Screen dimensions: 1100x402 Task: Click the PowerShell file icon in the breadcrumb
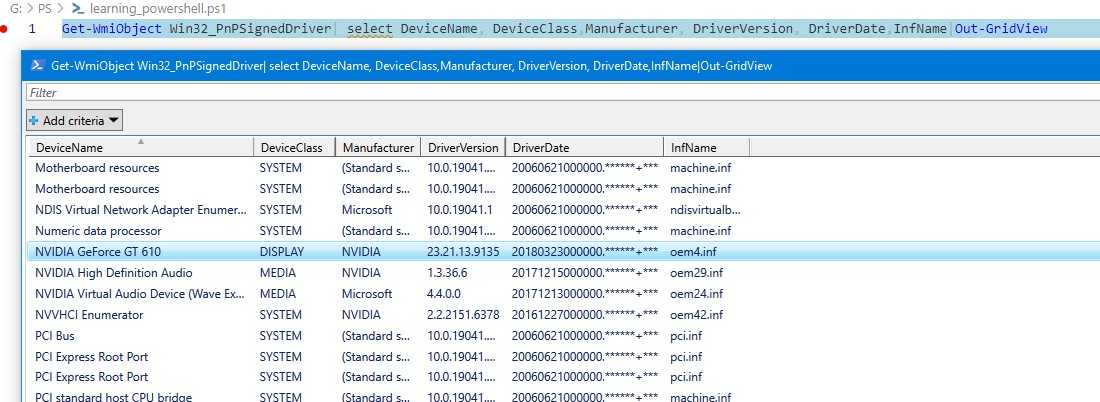(77, 8)
